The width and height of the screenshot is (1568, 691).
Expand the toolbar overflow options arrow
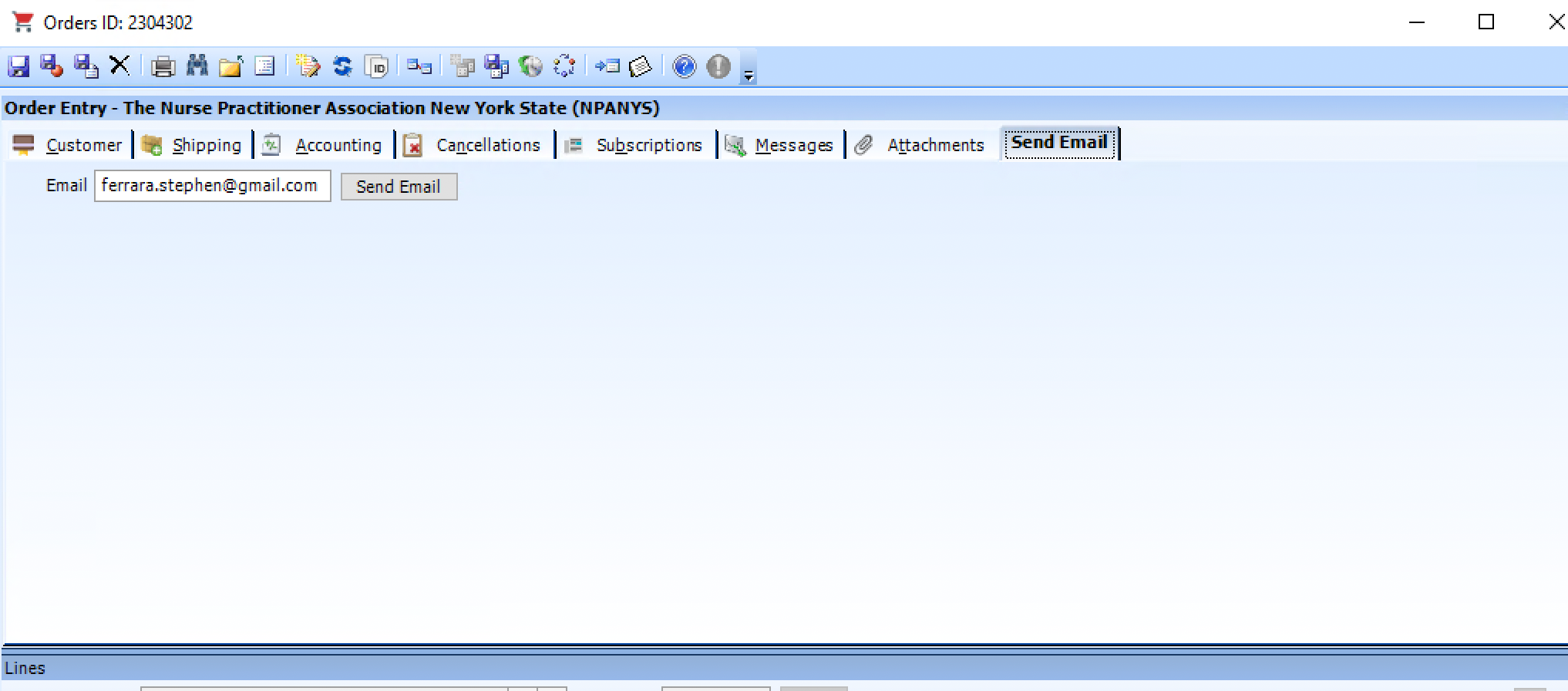coord(748,76)
